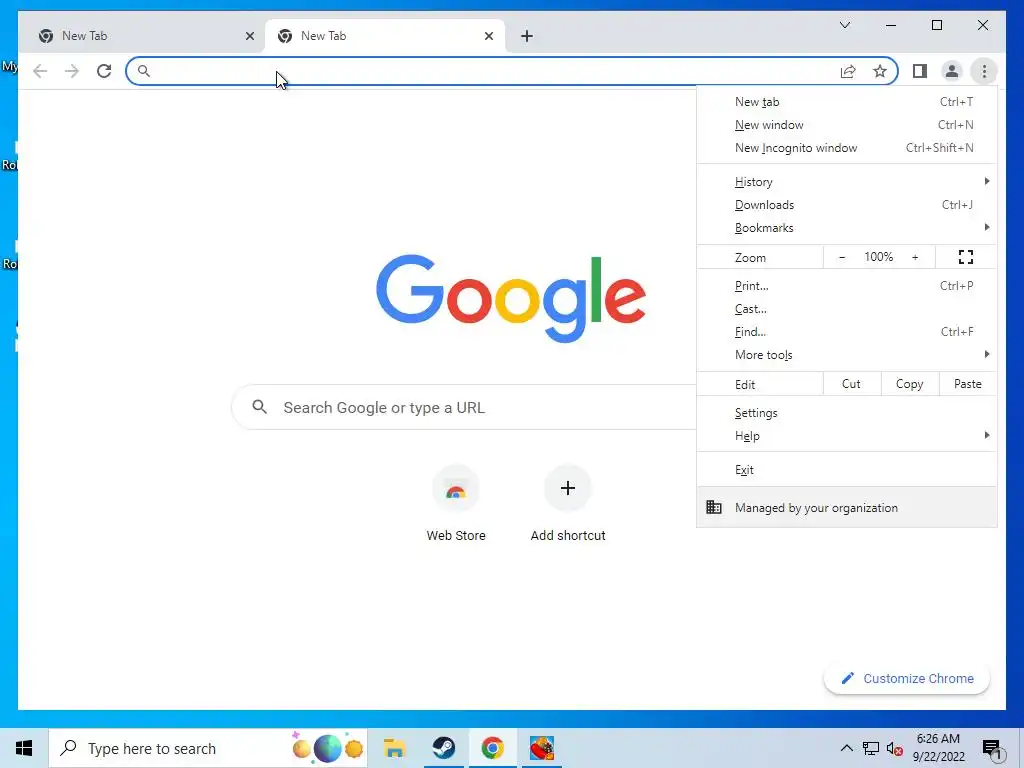Image resolution: width=1024 pixels, height=768 pixels.
Task: Expand the Bookmarks submenu
Action: click(846, 227)
